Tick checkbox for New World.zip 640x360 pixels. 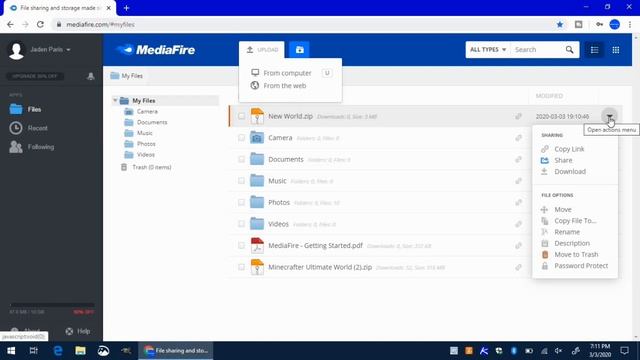click(241, 116)
